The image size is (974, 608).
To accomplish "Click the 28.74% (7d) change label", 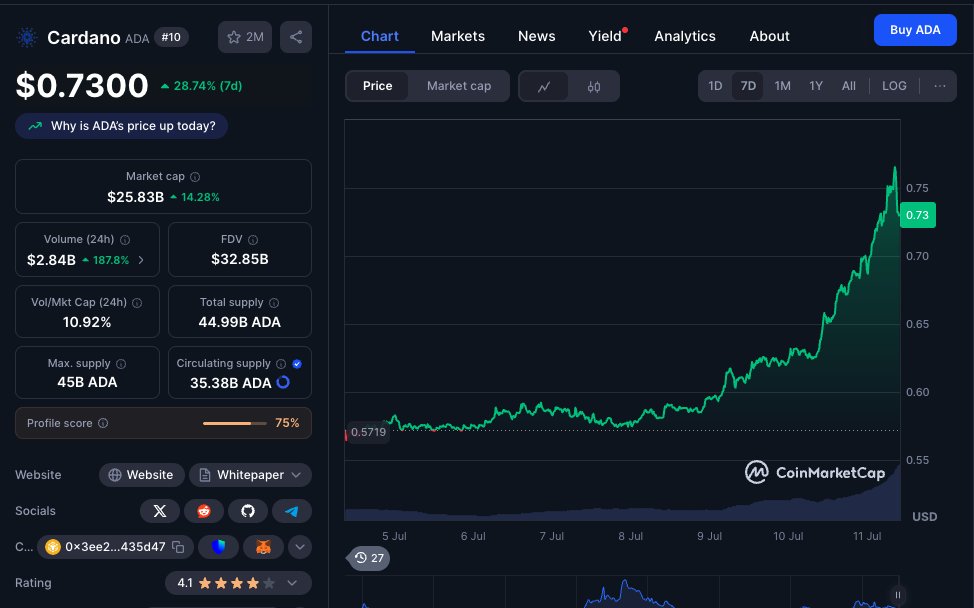I will click(x=201, y=86).
